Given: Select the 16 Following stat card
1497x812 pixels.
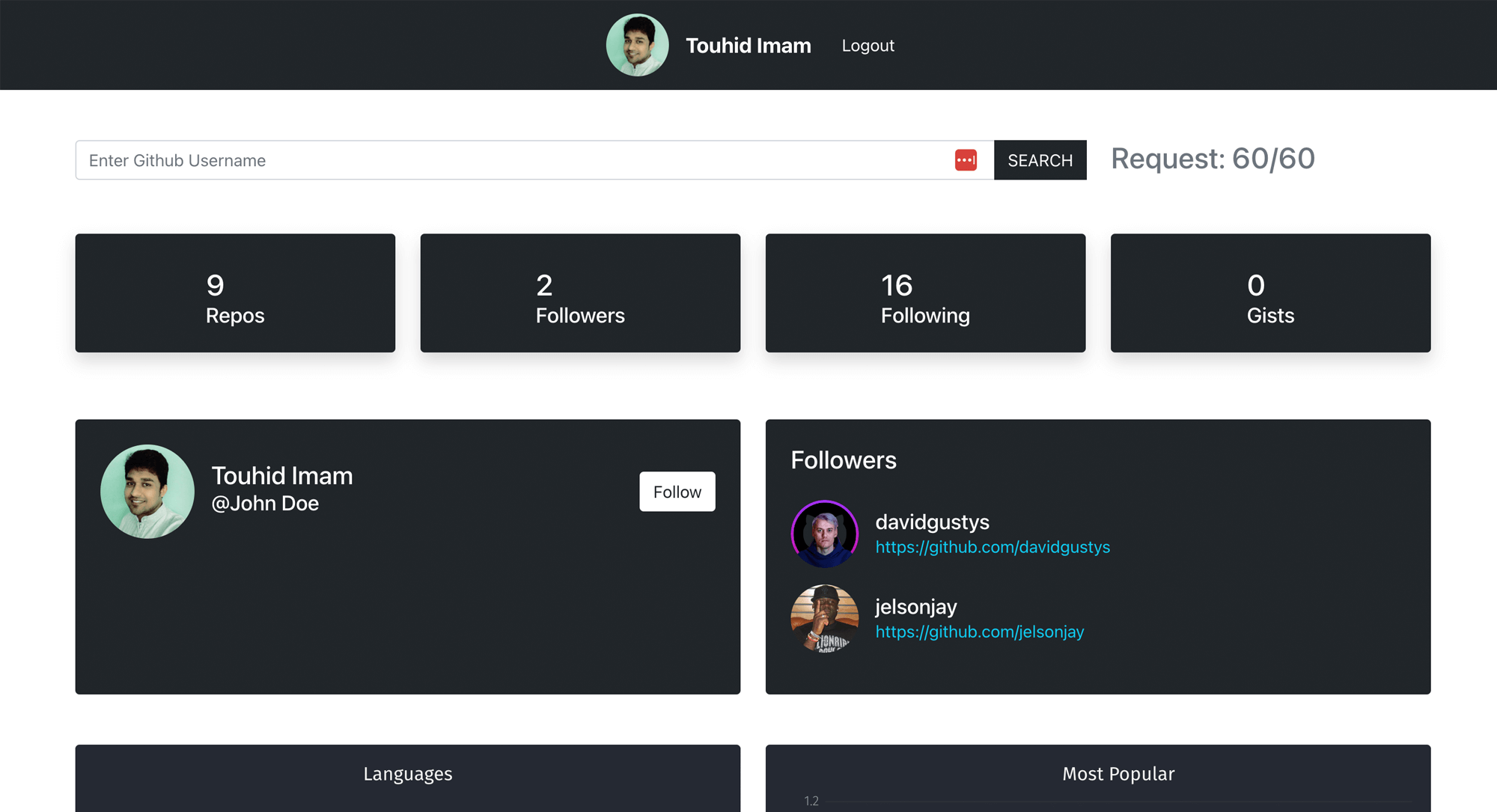Looking at the screenshot, I should click(x=925, y=293).
